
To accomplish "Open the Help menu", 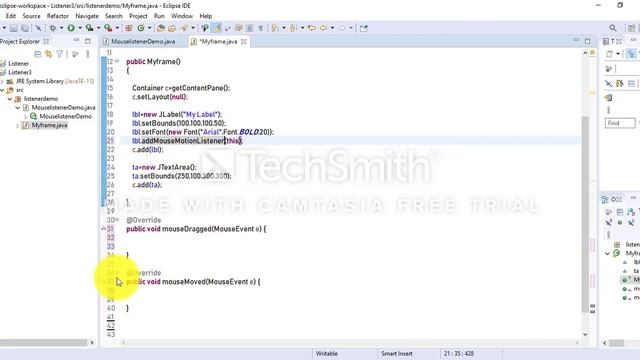I will (x=206, y=16).
